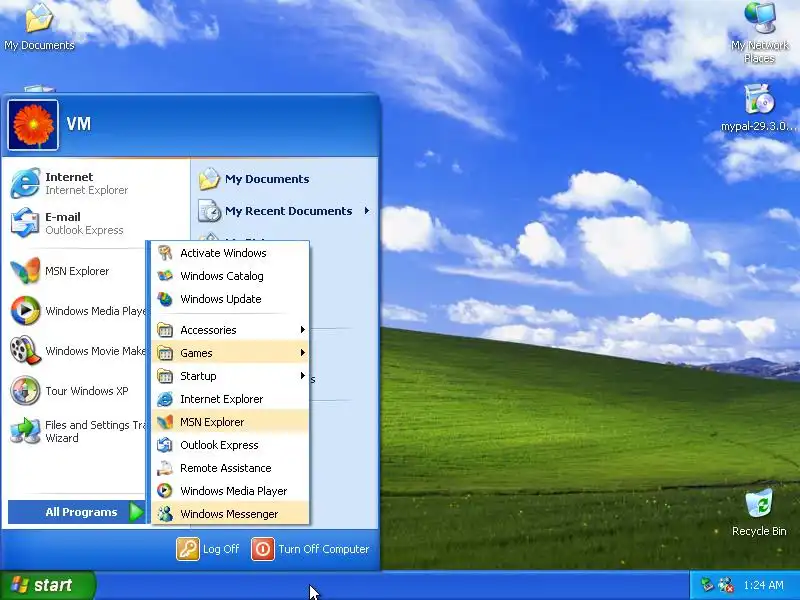
Task: Click the "Tour Windows XP" text
Action: pyautogui.click(x=87, y=391)
